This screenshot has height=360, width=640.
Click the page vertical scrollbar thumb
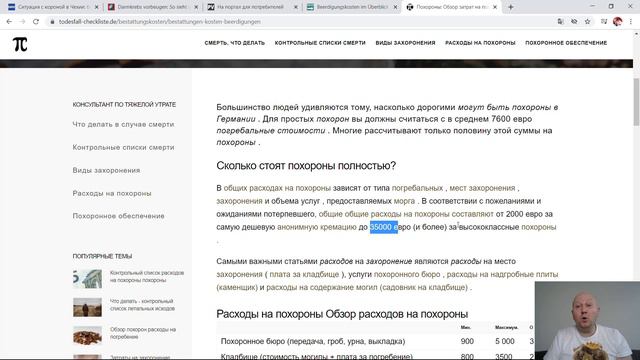(636, 102)
